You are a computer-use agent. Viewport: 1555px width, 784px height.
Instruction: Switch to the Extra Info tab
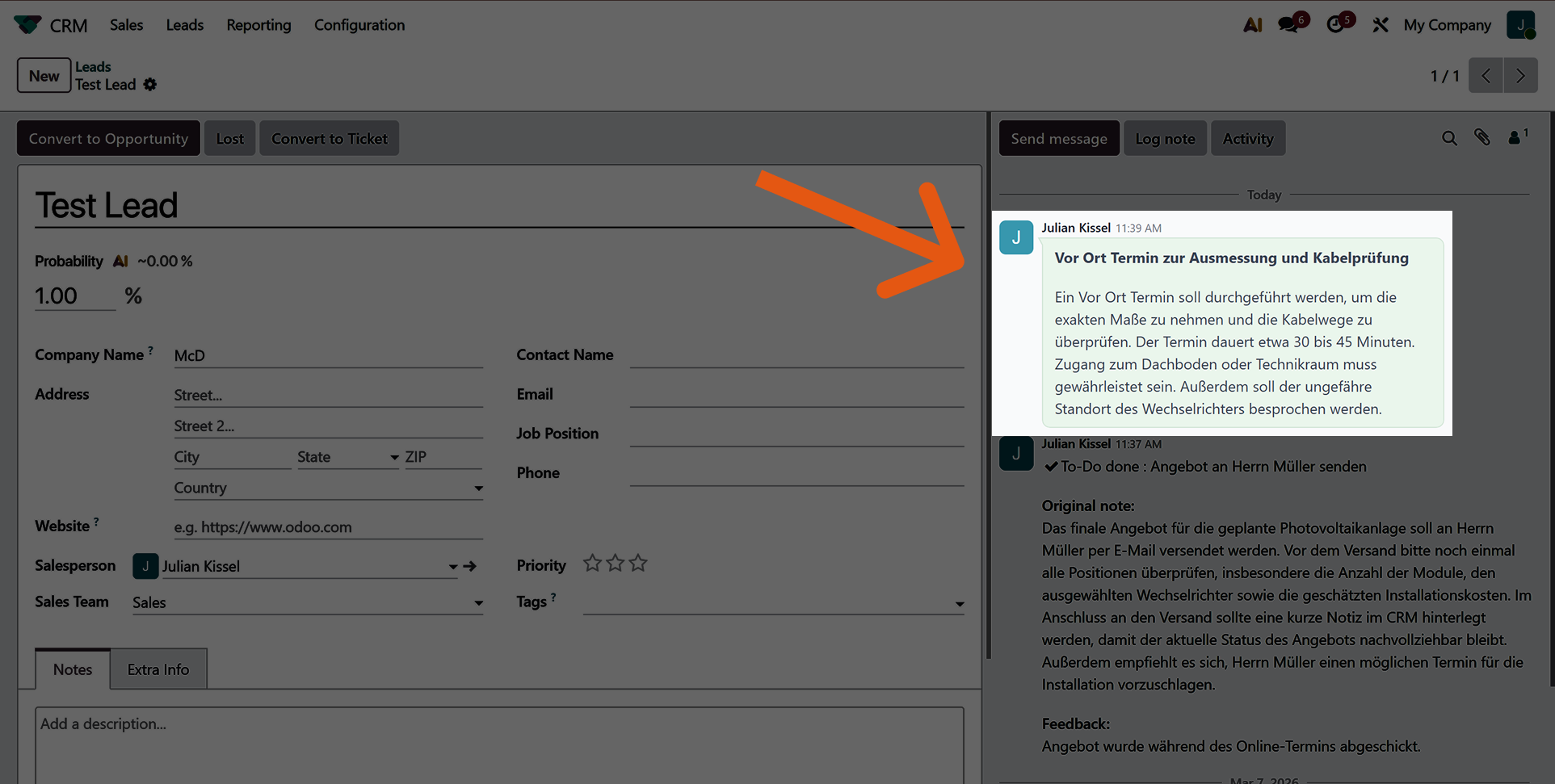coord(158,669)
